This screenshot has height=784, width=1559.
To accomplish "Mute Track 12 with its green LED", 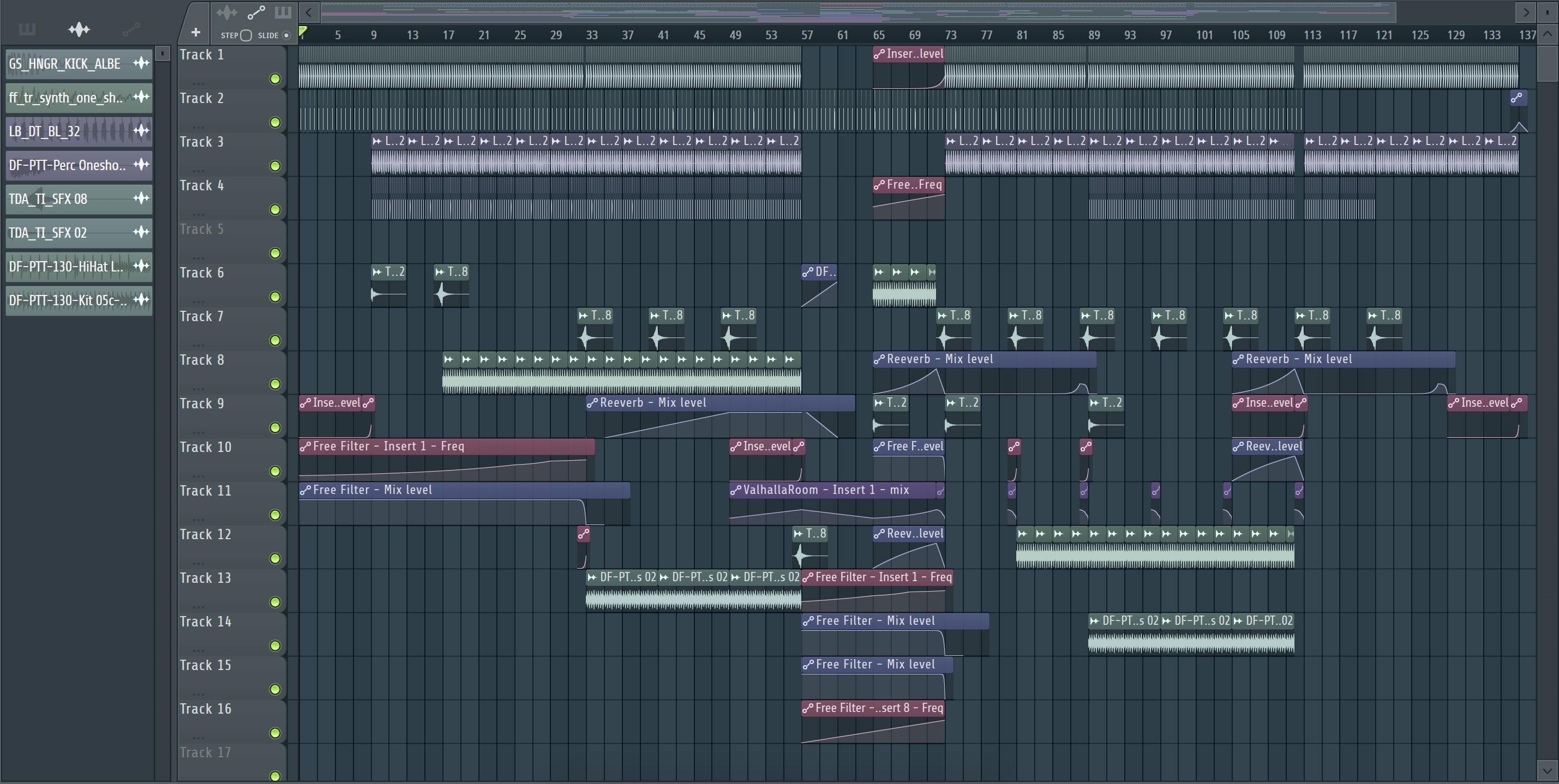I will click(x=275, y=558).
